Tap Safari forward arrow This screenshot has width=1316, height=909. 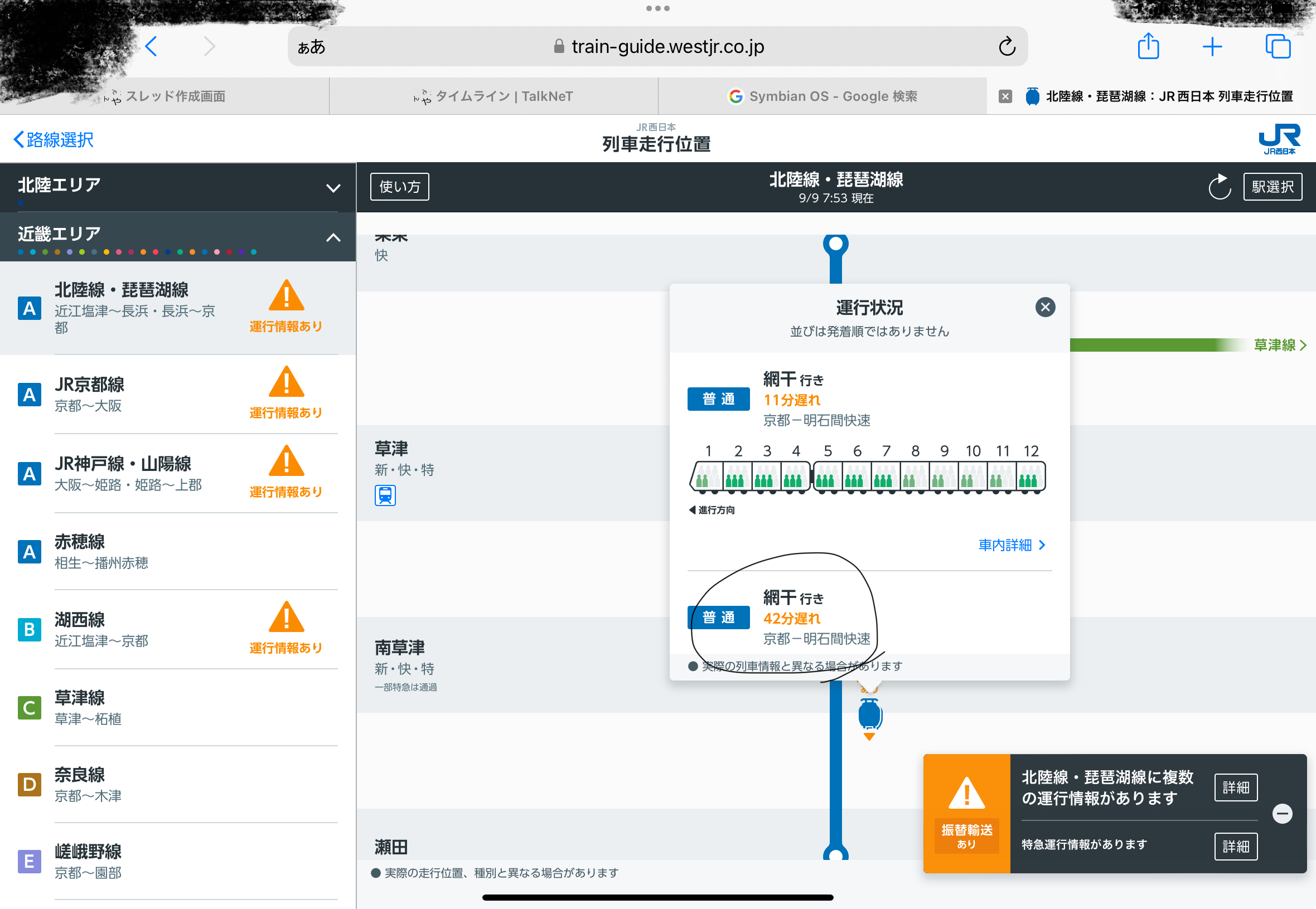(x=210, y=46)
